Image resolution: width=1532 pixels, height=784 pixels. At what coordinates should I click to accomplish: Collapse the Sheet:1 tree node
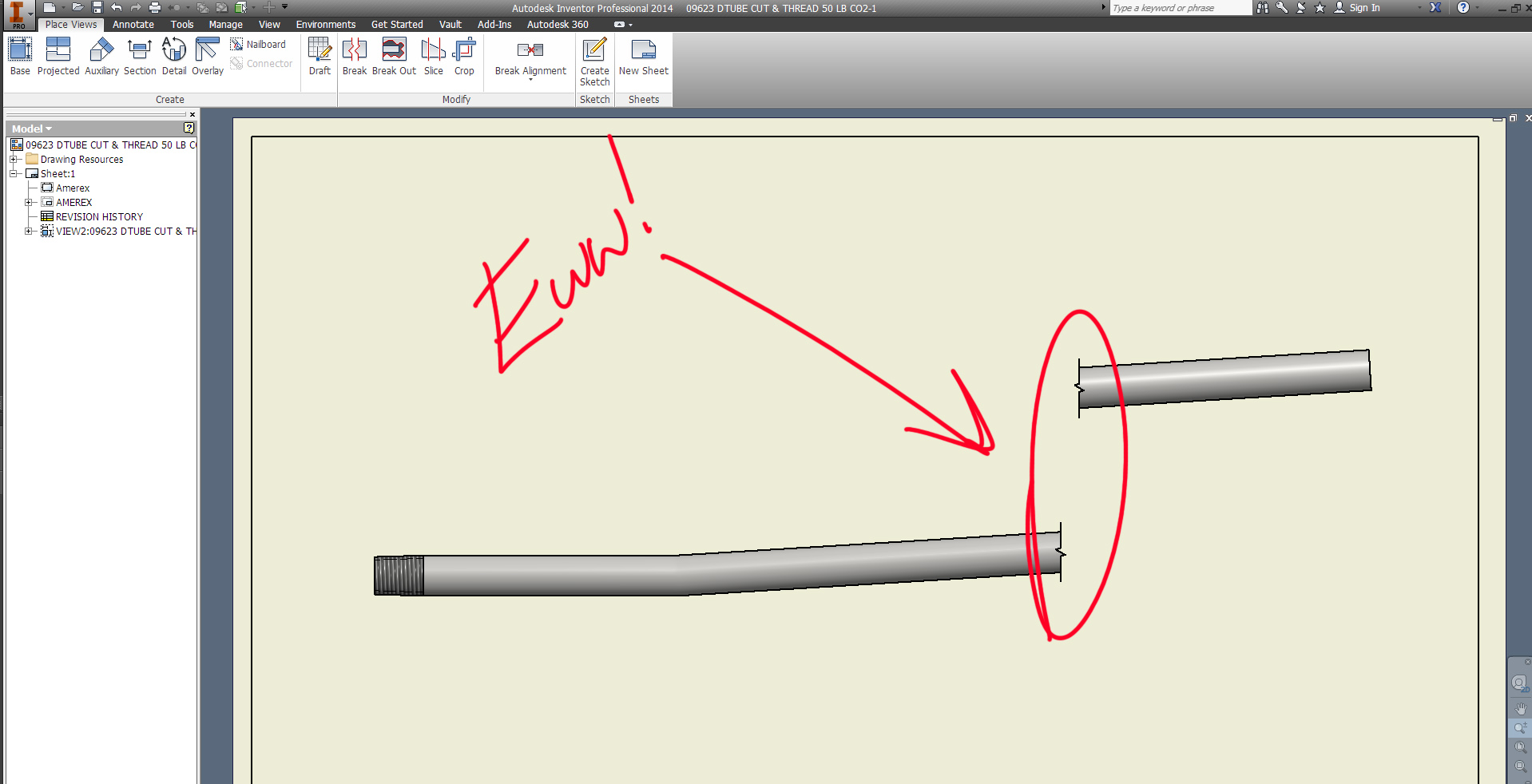click(14, 174)
